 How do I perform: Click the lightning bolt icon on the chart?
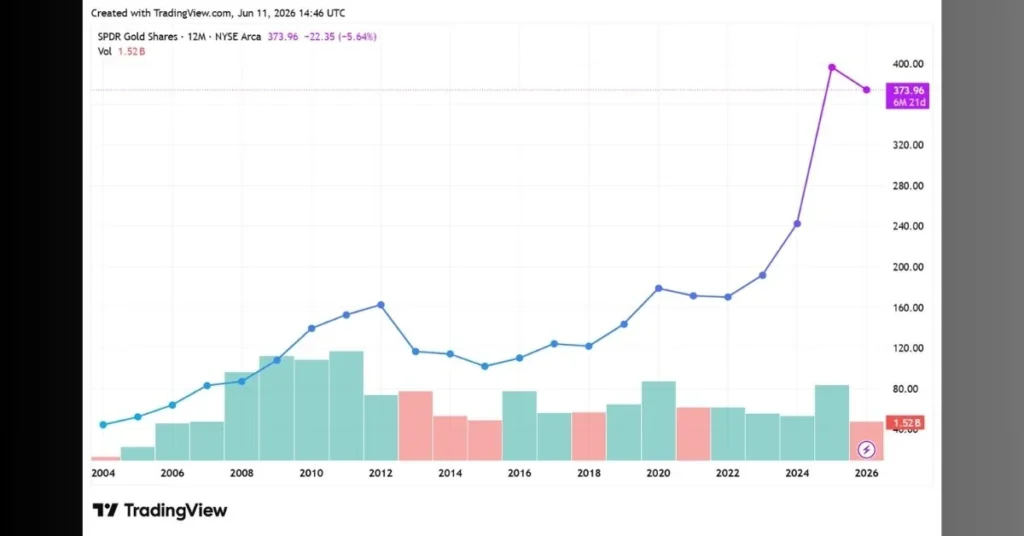(866, 450)
